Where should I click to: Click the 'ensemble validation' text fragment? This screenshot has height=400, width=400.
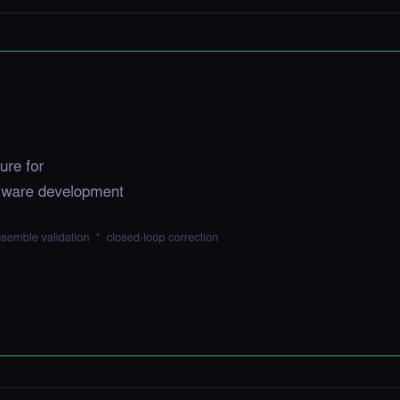pyautogui.click(x=45, y=238)
